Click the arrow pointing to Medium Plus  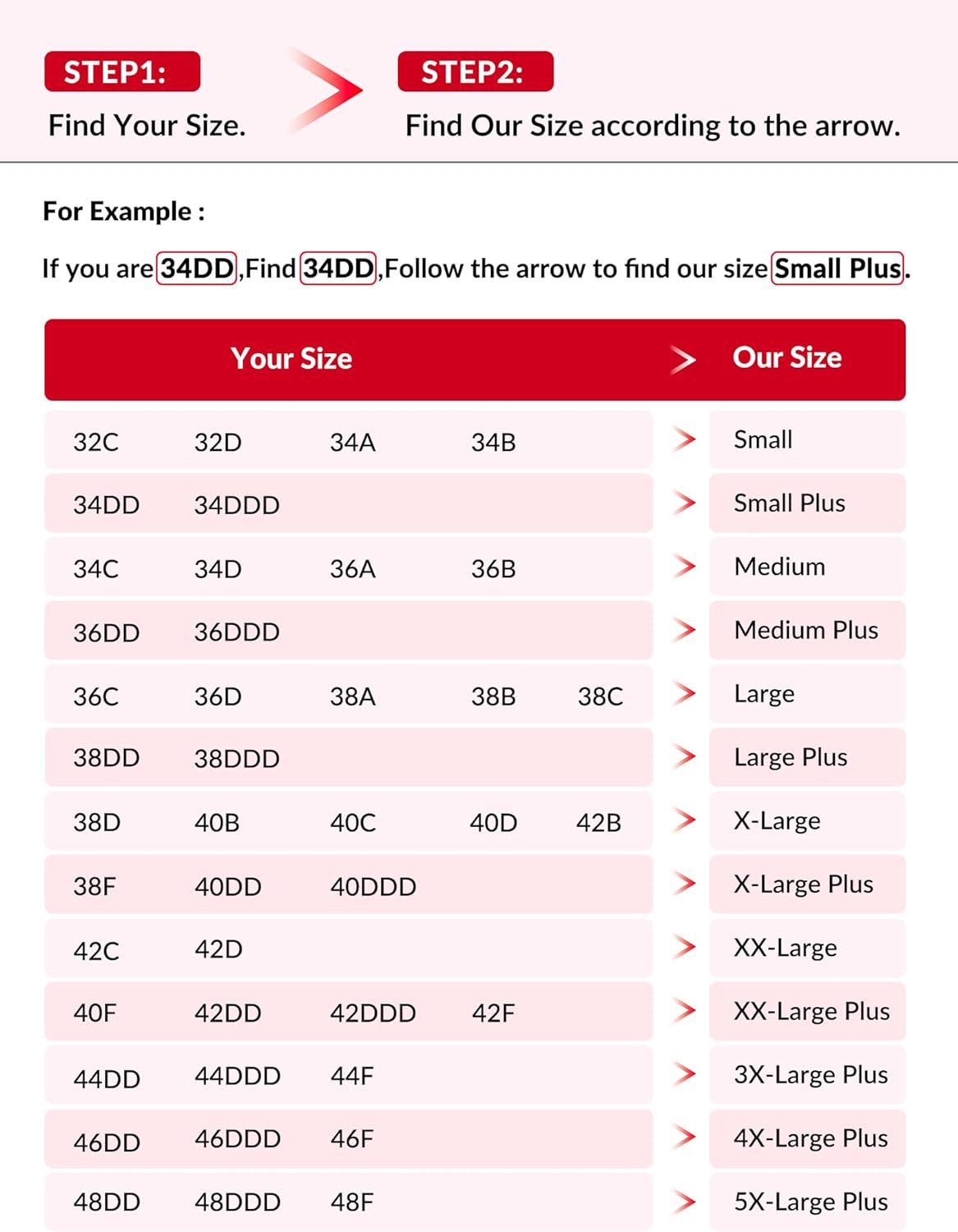click(x=684, y=630)
